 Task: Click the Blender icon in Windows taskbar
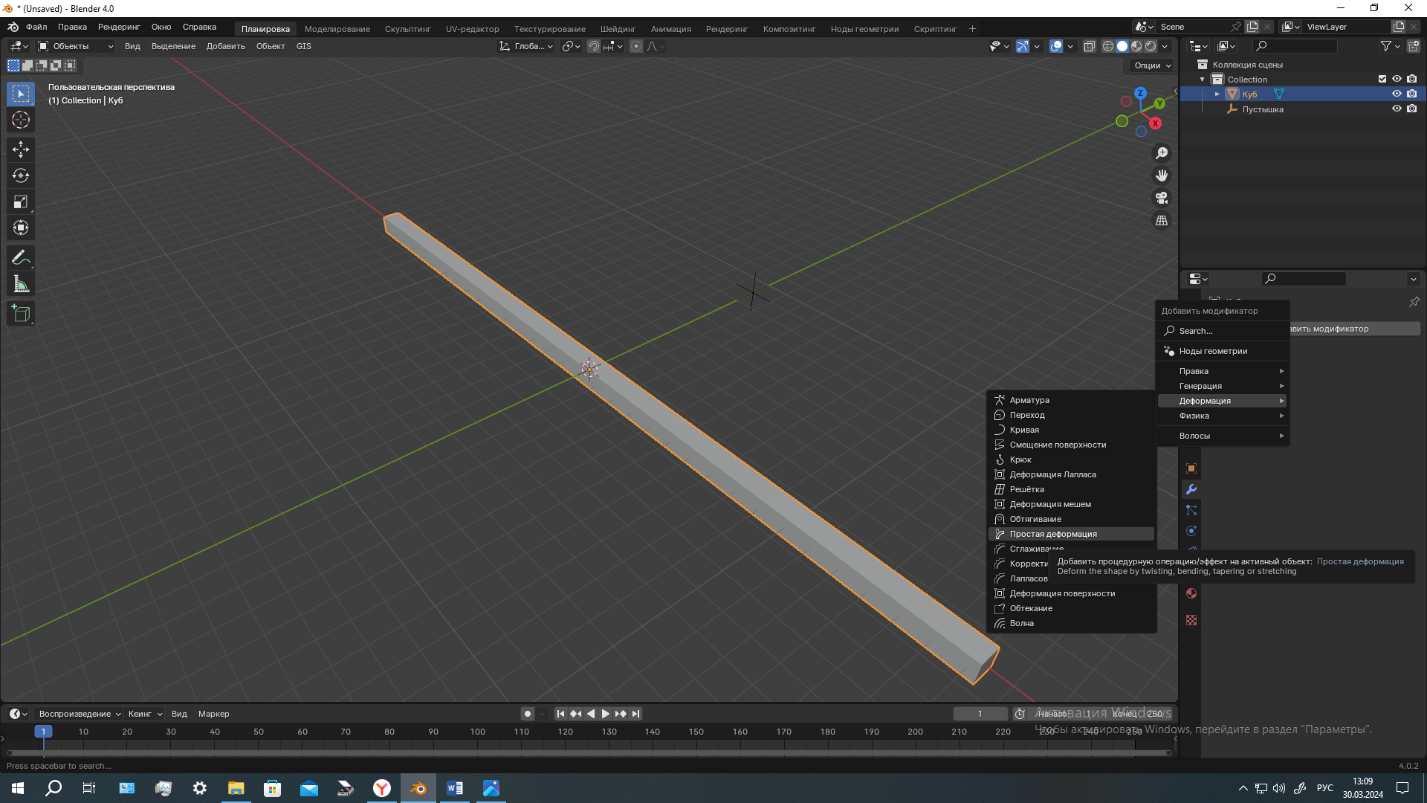(x=418, y=788)
